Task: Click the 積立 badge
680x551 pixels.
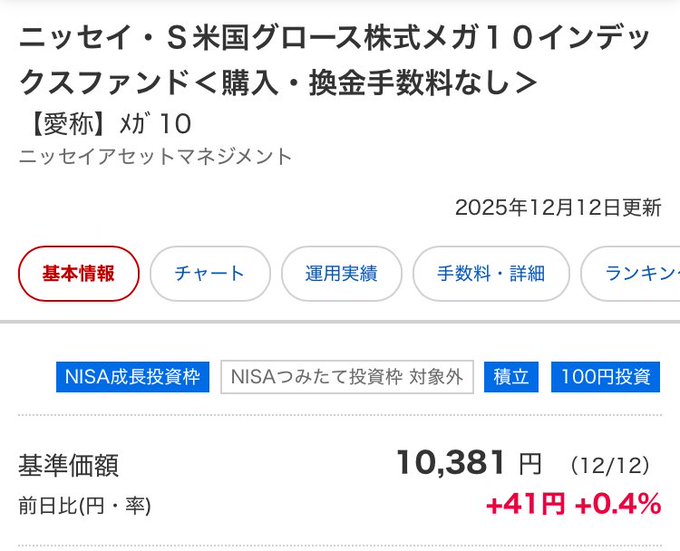Action: [511, 377]
